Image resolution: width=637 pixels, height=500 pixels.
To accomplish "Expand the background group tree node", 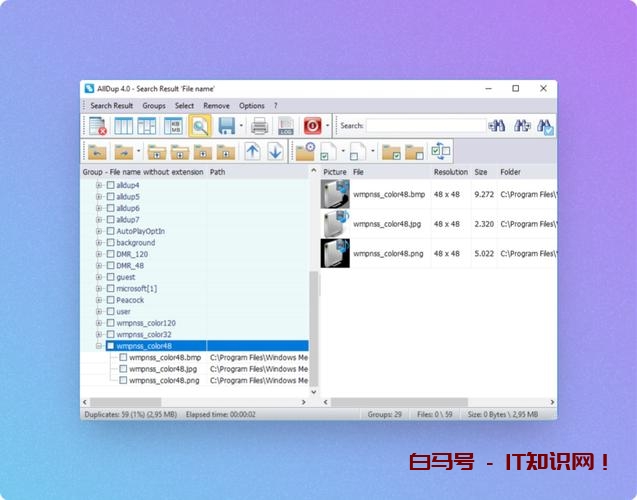I will pyautogui.click(x=99, y=243).
